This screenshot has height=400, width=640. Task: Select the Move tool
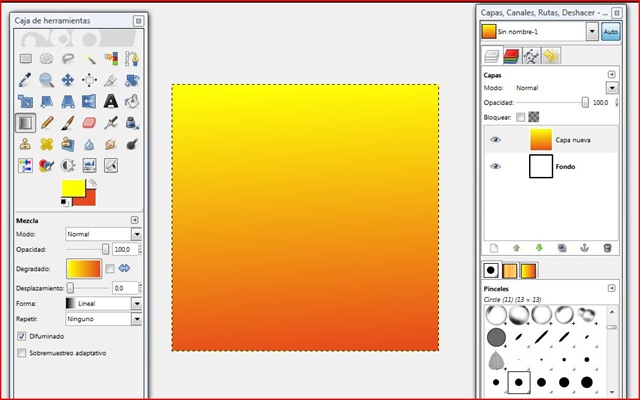[68, 80]
